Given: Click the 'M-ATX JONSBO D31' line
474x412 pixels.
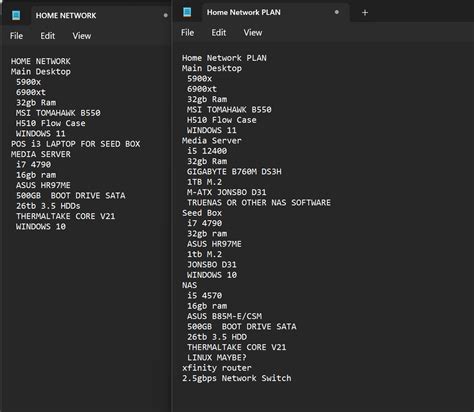Looking at the screenshot, I should click(227, 192).
